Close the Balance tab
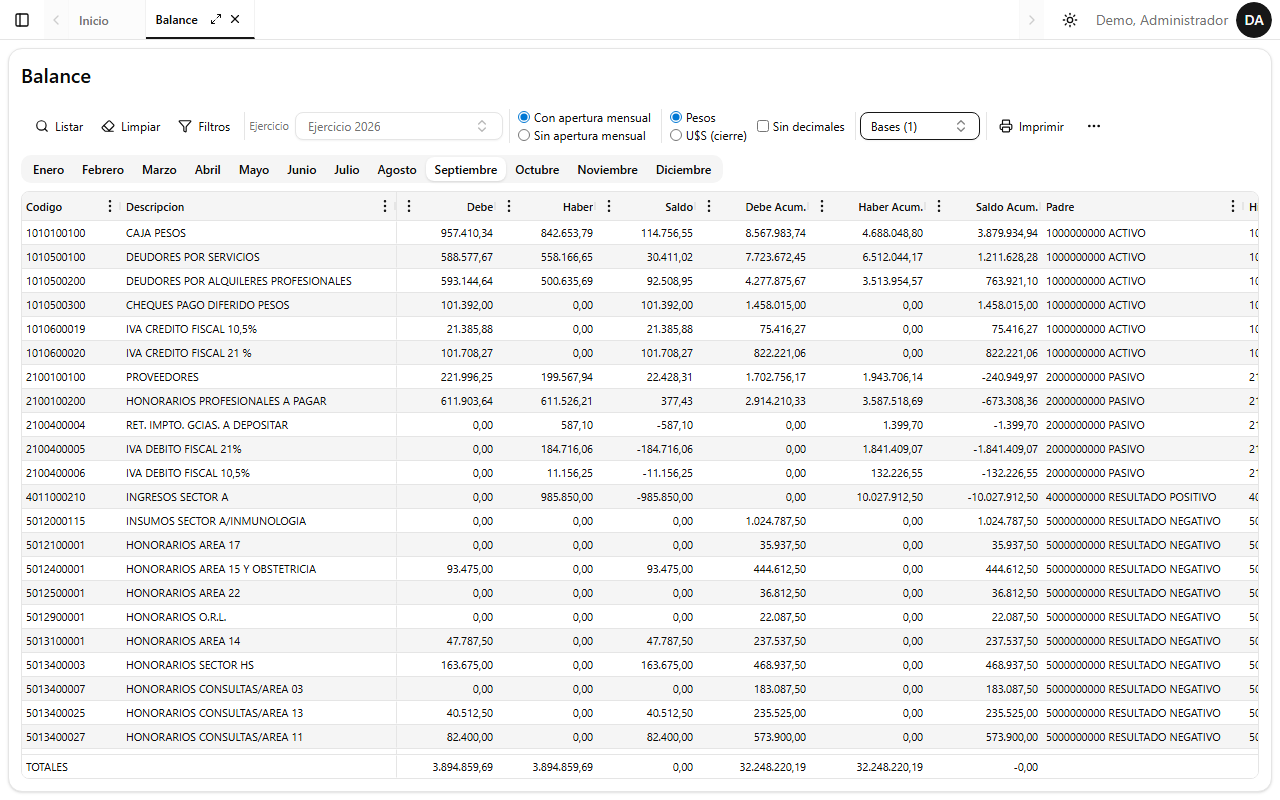 point(235,19)
